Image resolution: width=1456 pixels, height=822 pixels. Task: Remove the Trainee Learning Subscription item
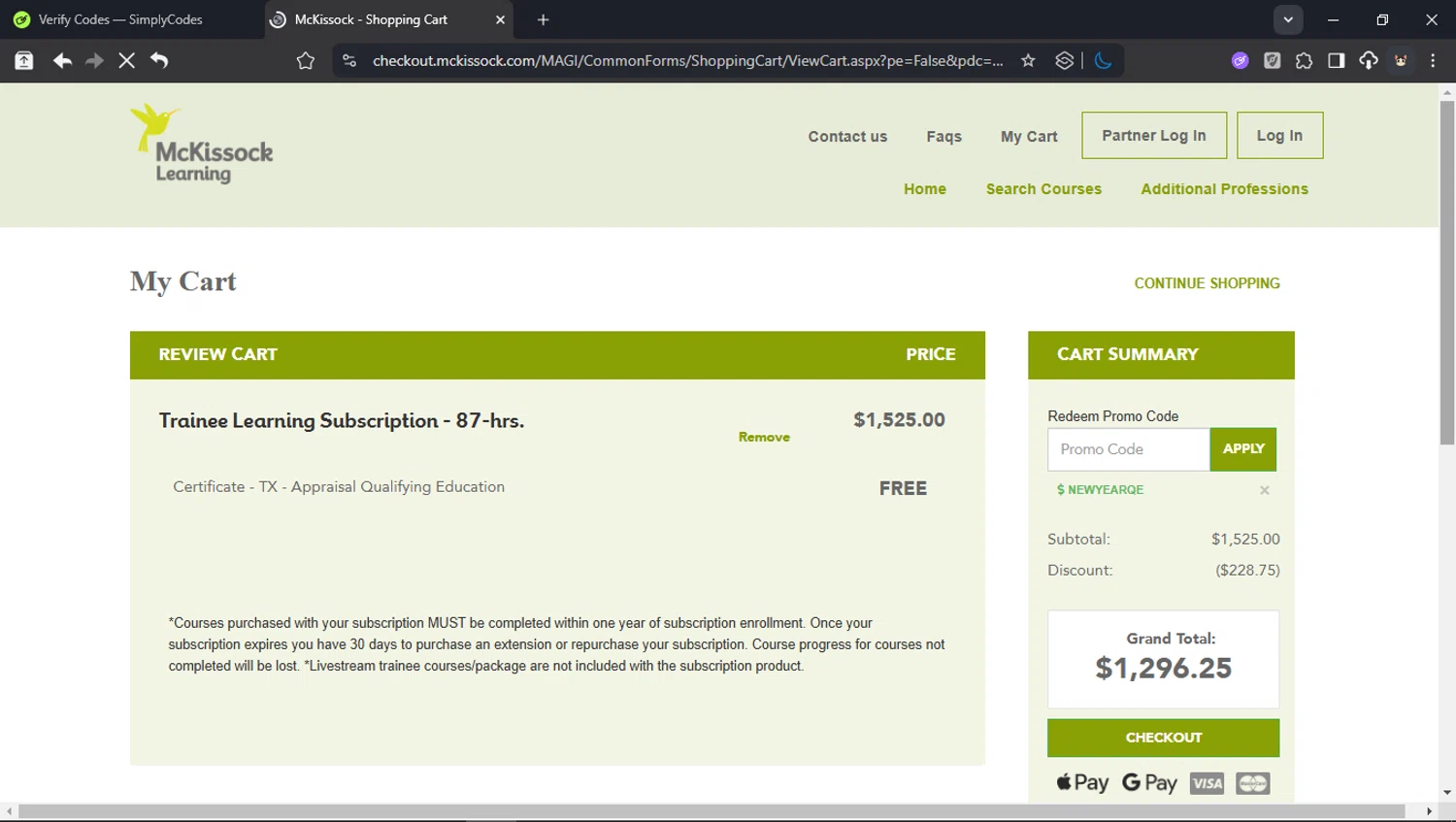point(764,437)
